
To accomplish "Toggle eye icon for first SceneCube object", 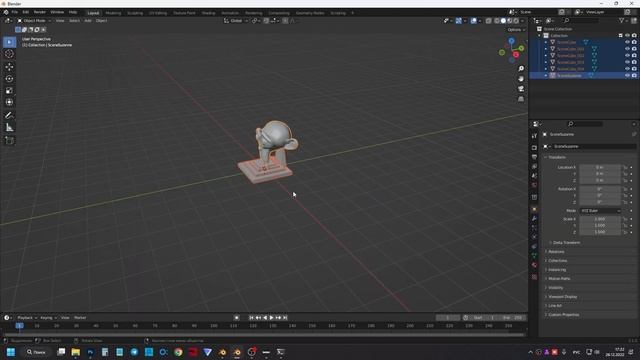I will pyautogui.click(x=627, y=42).
